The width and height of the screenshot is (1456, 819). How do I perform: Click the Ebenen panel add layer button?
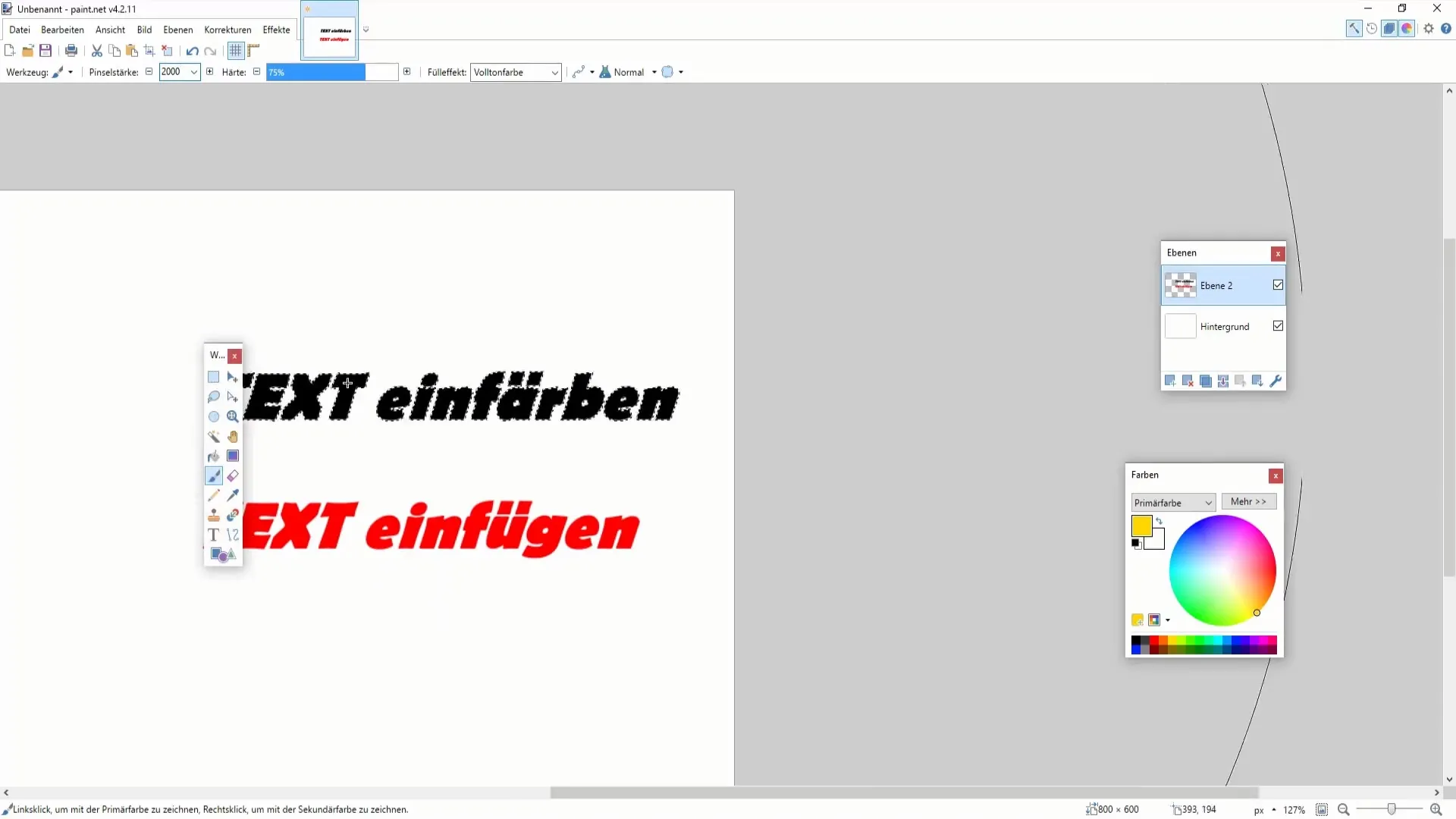click(x=1170, y=381)
